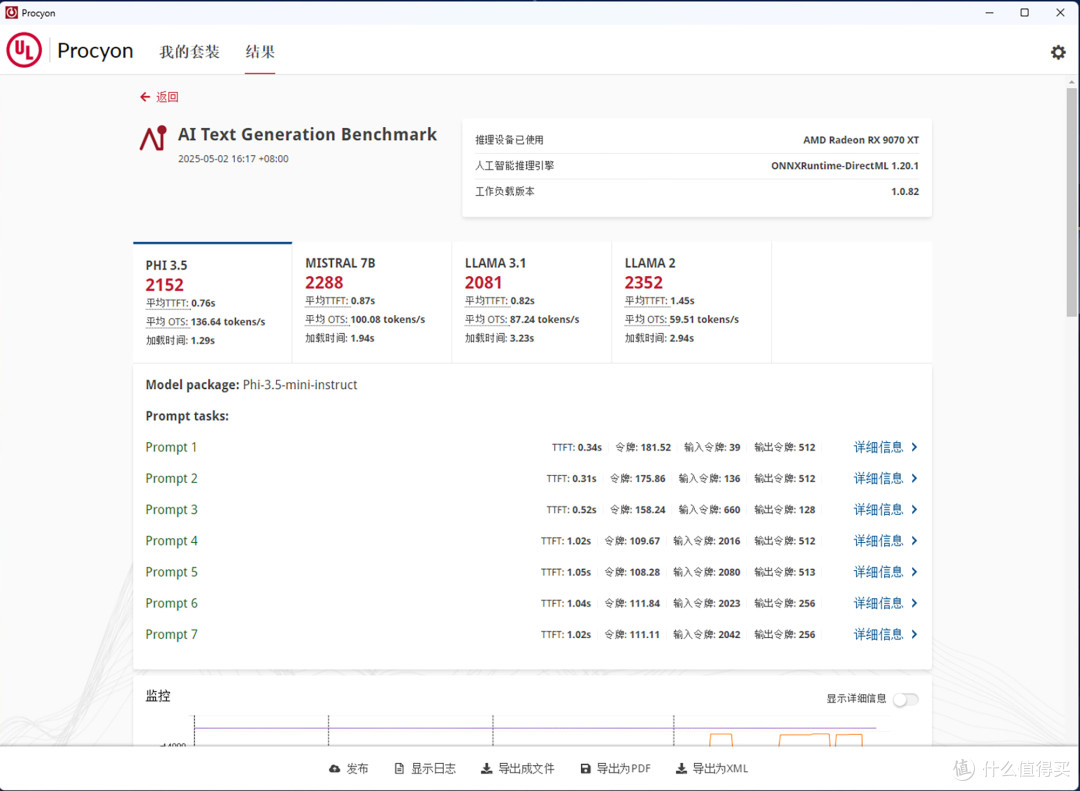Click the Phi-3.5-mini-instruct model package text
This screenshot has height=791, width=1080.
point(300,384)
